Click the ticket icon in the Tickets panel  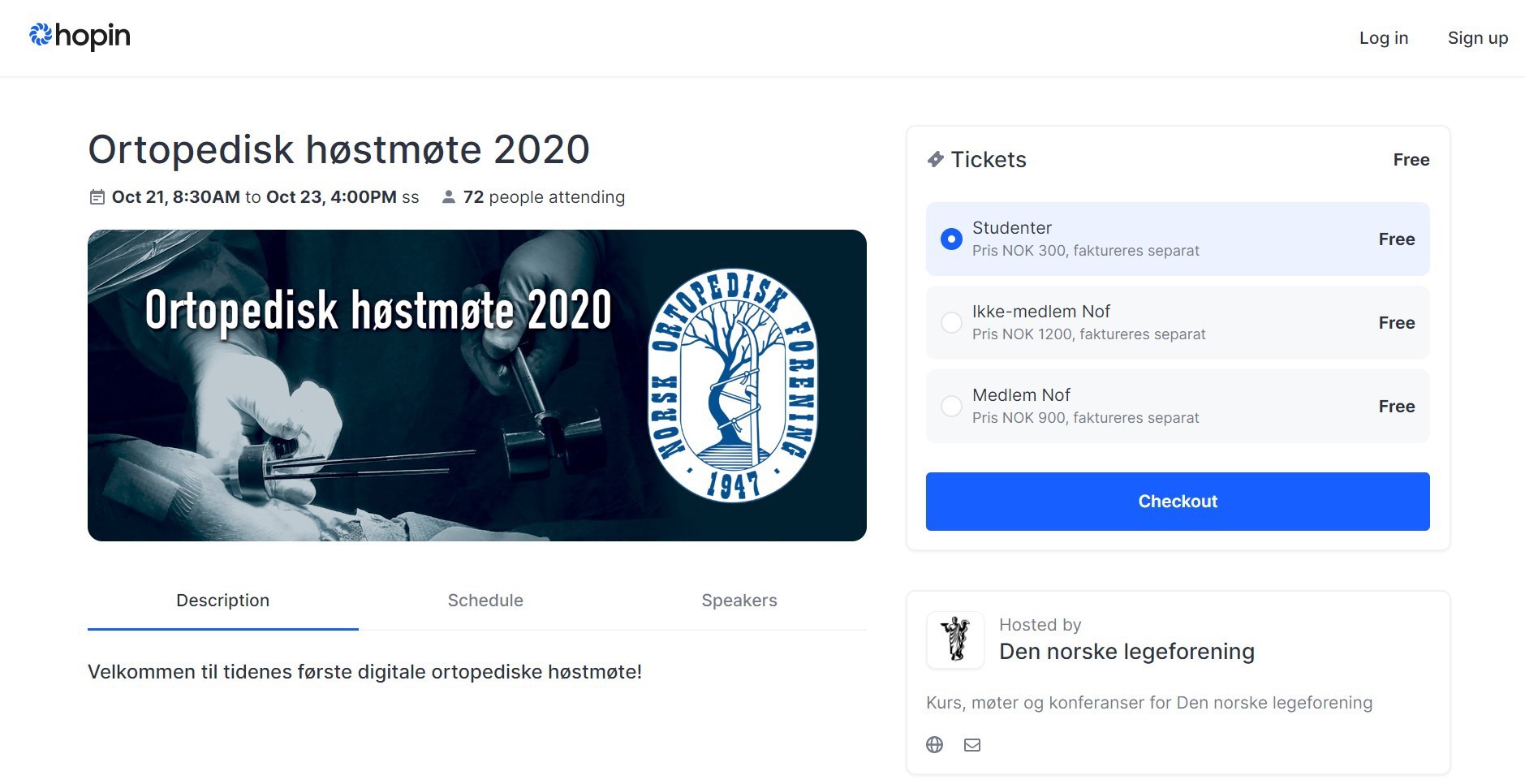coord(937,159)
